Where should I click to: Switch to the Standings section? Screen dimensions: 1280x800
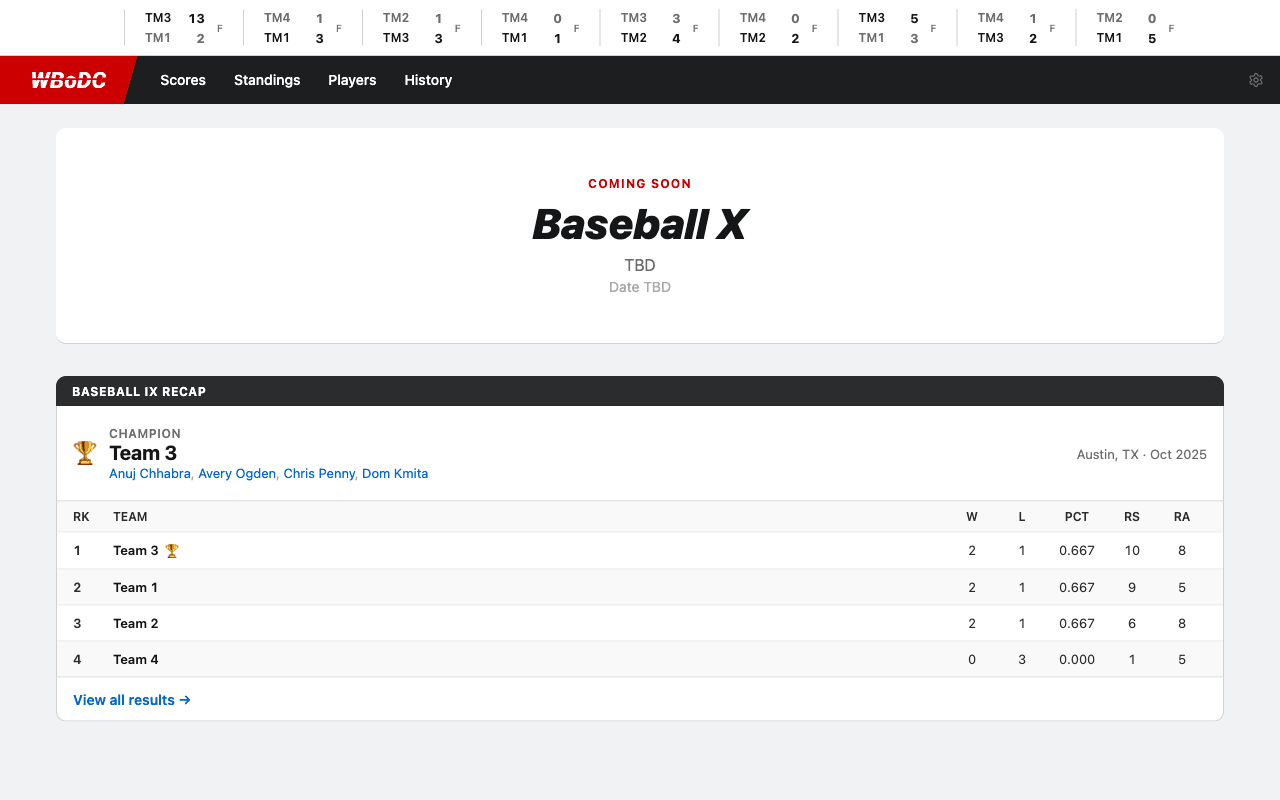[267, 80]
